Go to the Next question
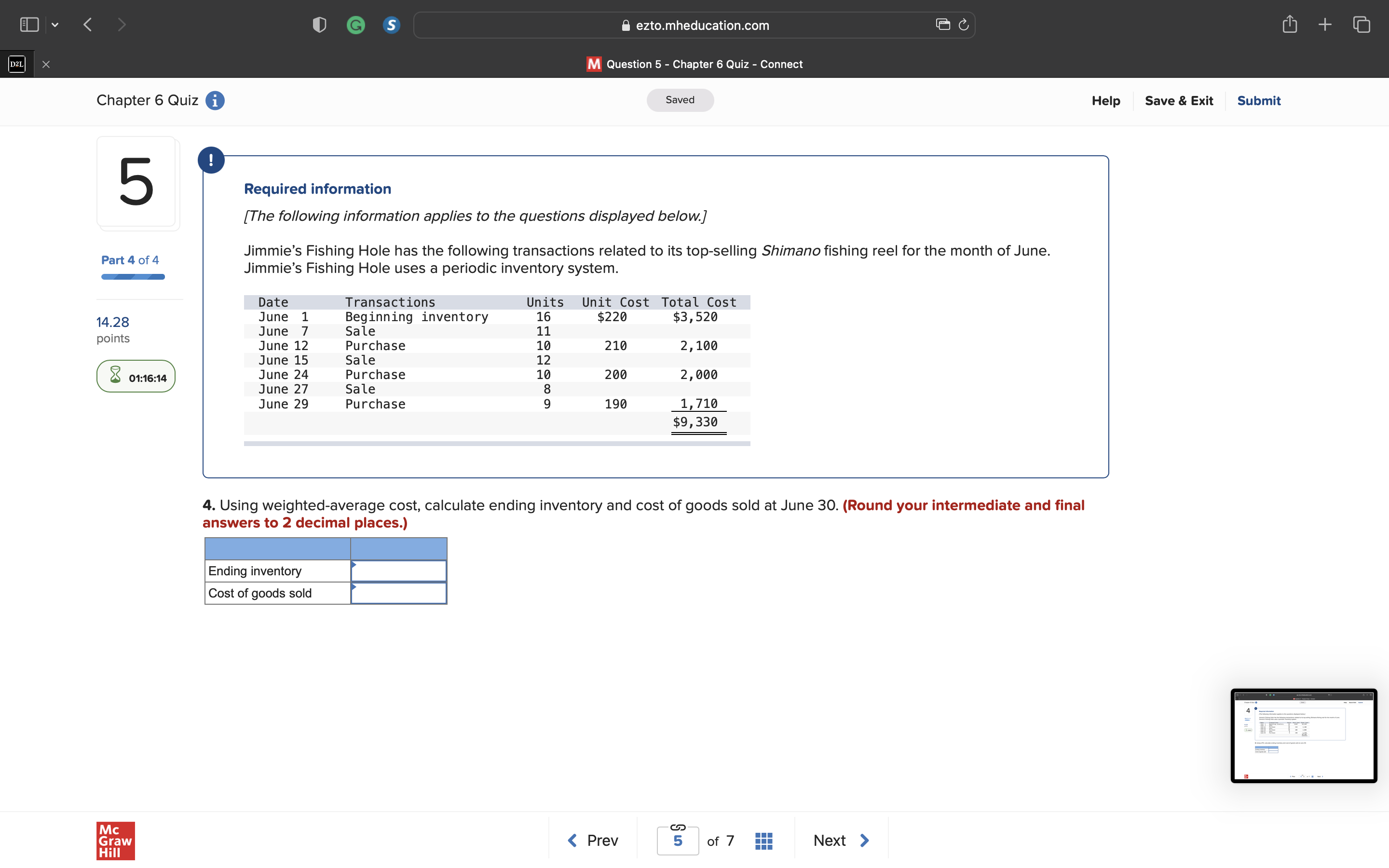Viewport: 1389px width, 868px height. [x=840, y=839]
